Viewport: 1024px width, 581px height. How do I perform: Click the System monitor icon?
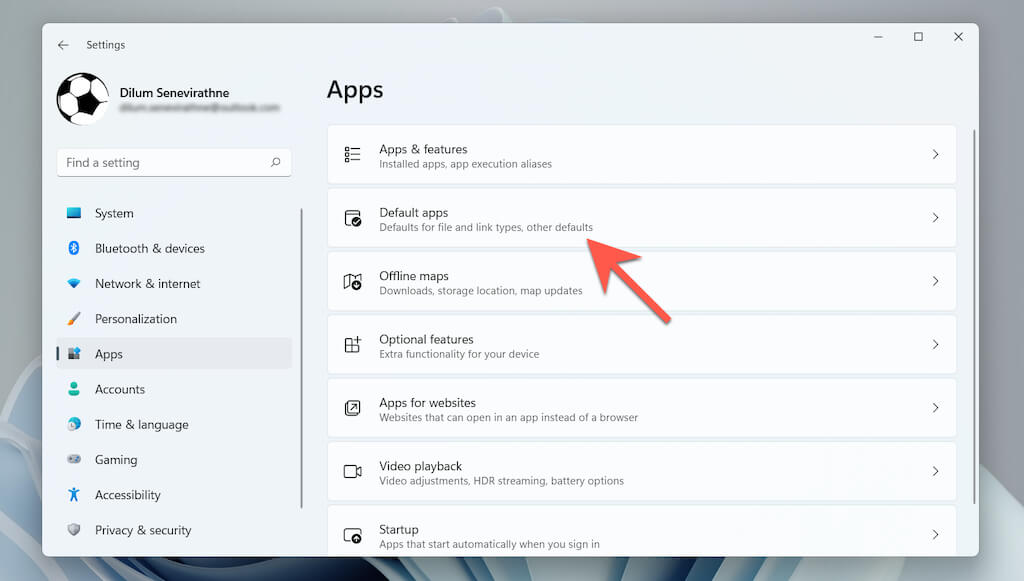click(x=74, y=213)
